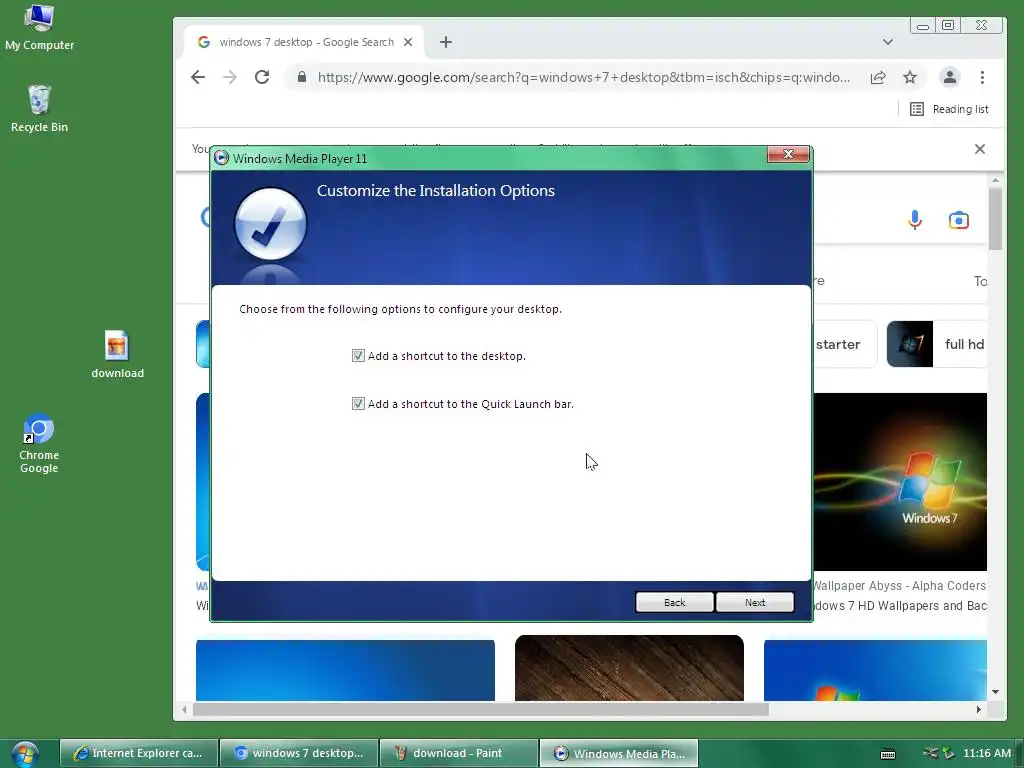Click the network tray icon
Viewport: 1024px width, 768px height.
[x=931, y=753]
